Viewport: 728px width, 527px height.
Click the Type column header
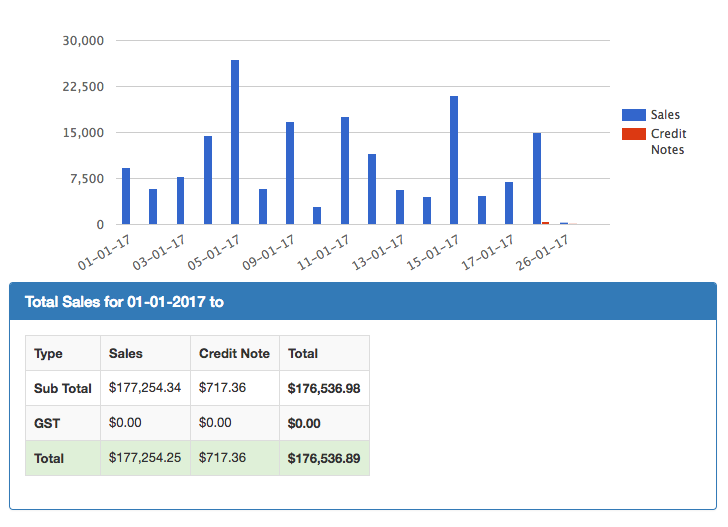click(48, 353)
